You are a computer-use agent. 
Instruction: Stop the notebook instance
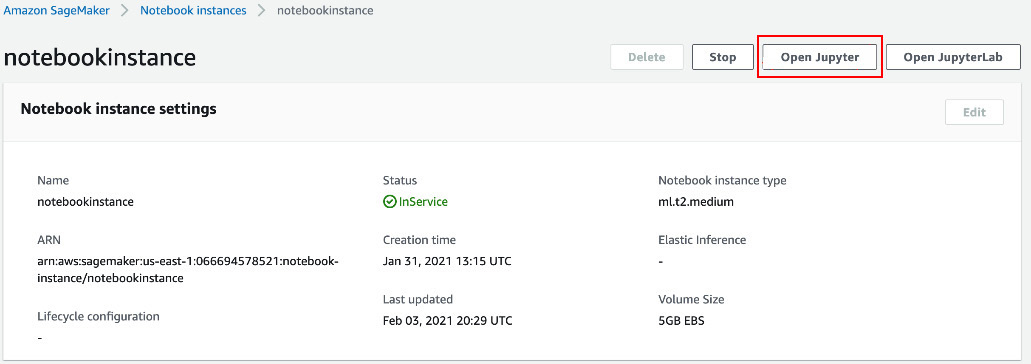723,57
